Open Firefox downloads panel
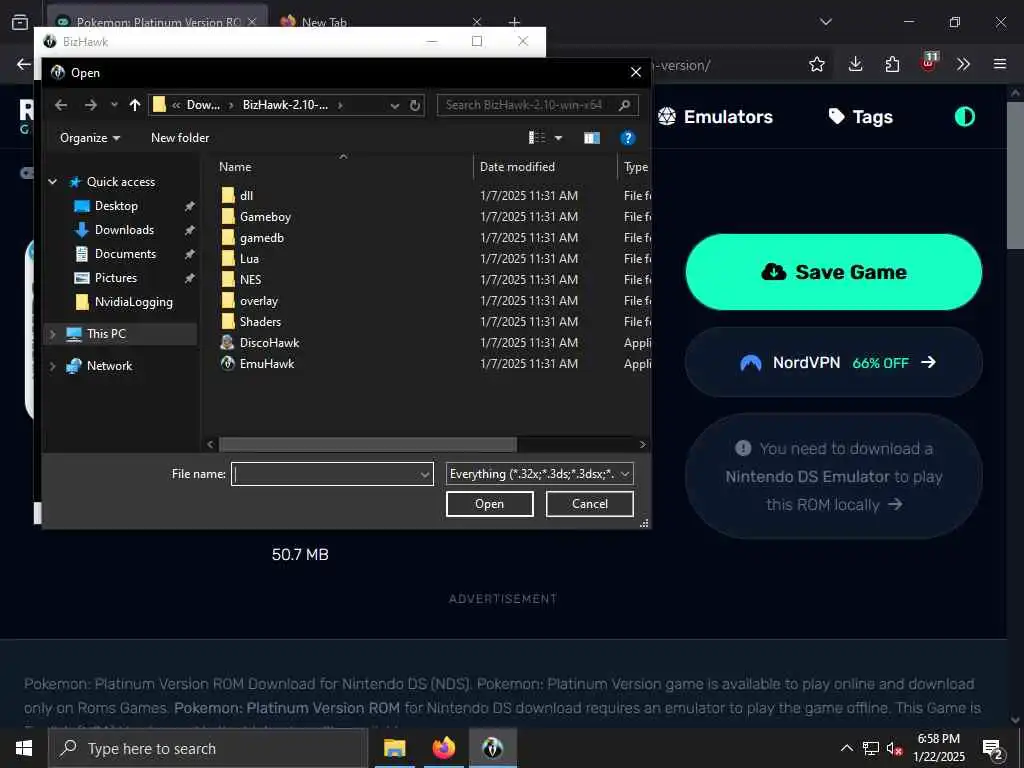 (x=856, y=64)
